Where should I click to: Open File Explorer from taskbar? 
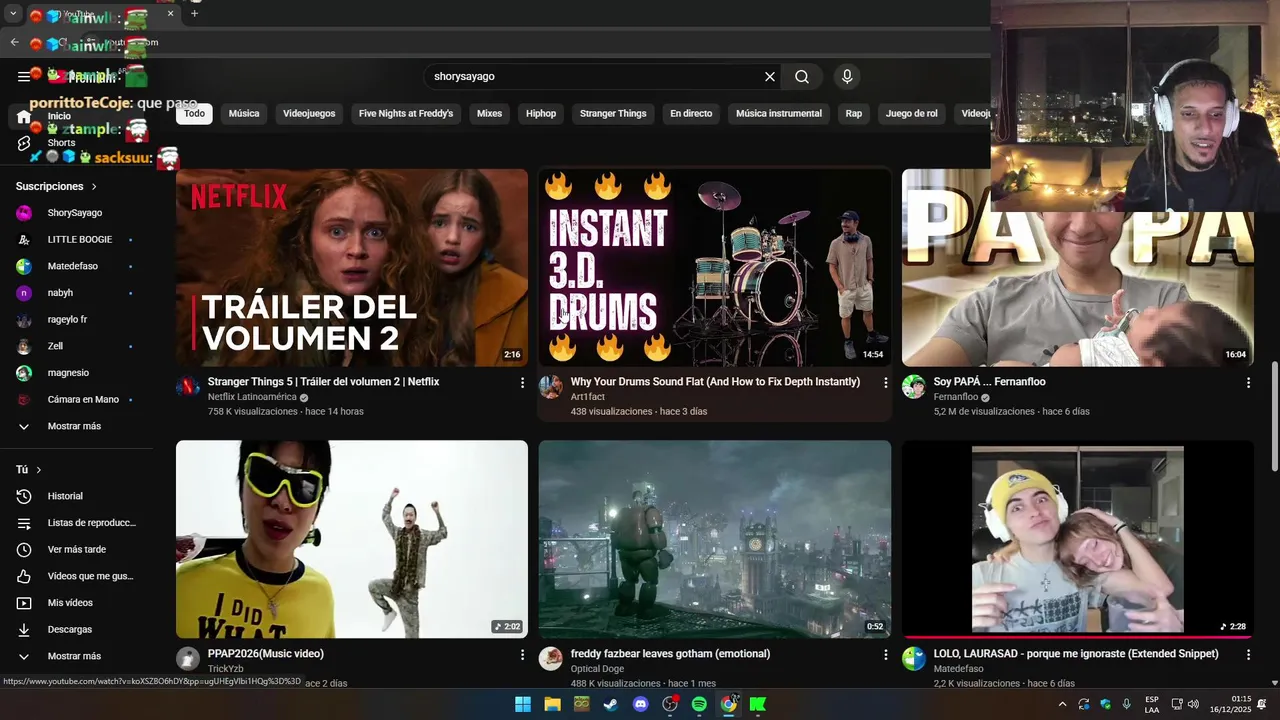(x=552, y=704)
